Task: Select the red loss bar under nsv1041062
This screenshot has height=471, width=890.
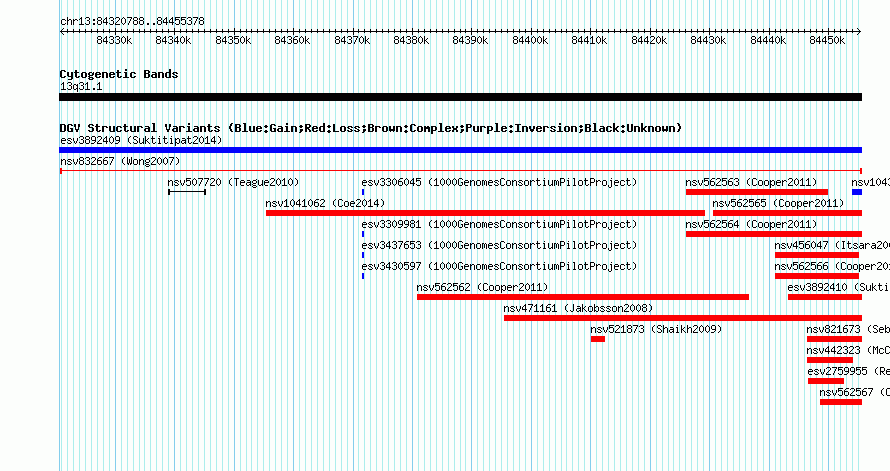Action: tap(485, 213)
